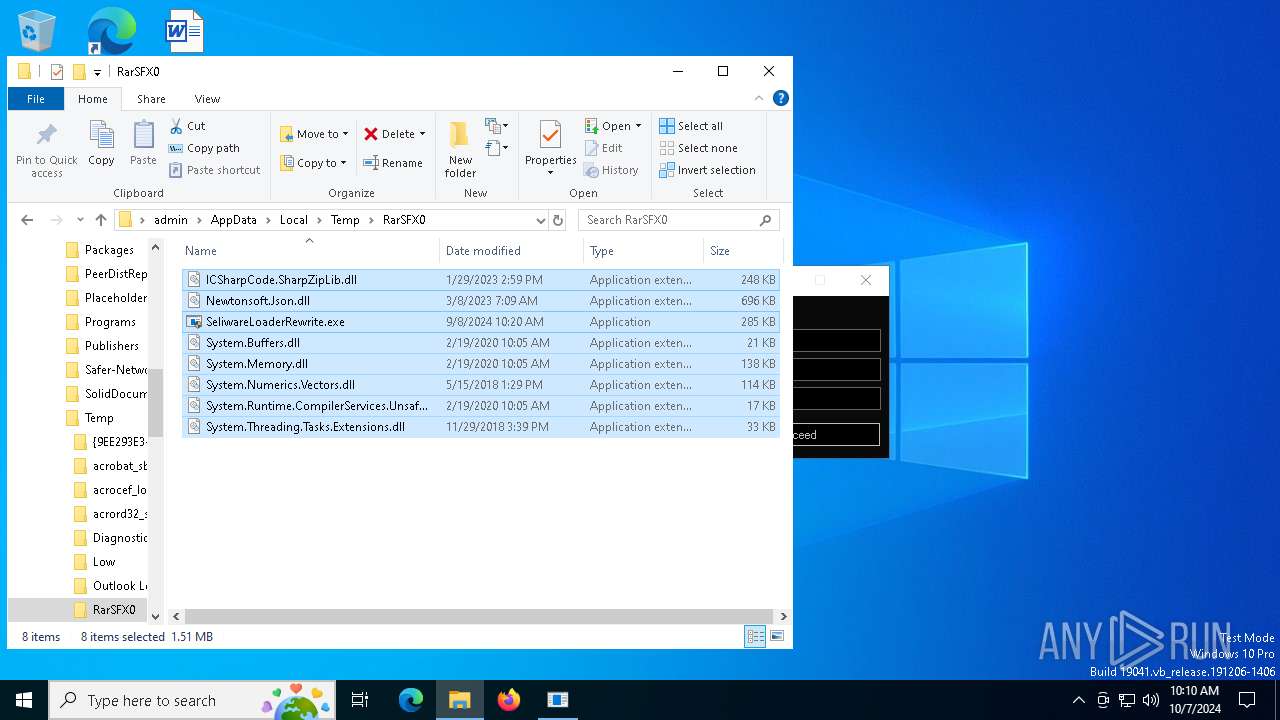Click Local in the address breadcrumb
This screenshot has width=1280, height=720.
(x=294, y=220)
